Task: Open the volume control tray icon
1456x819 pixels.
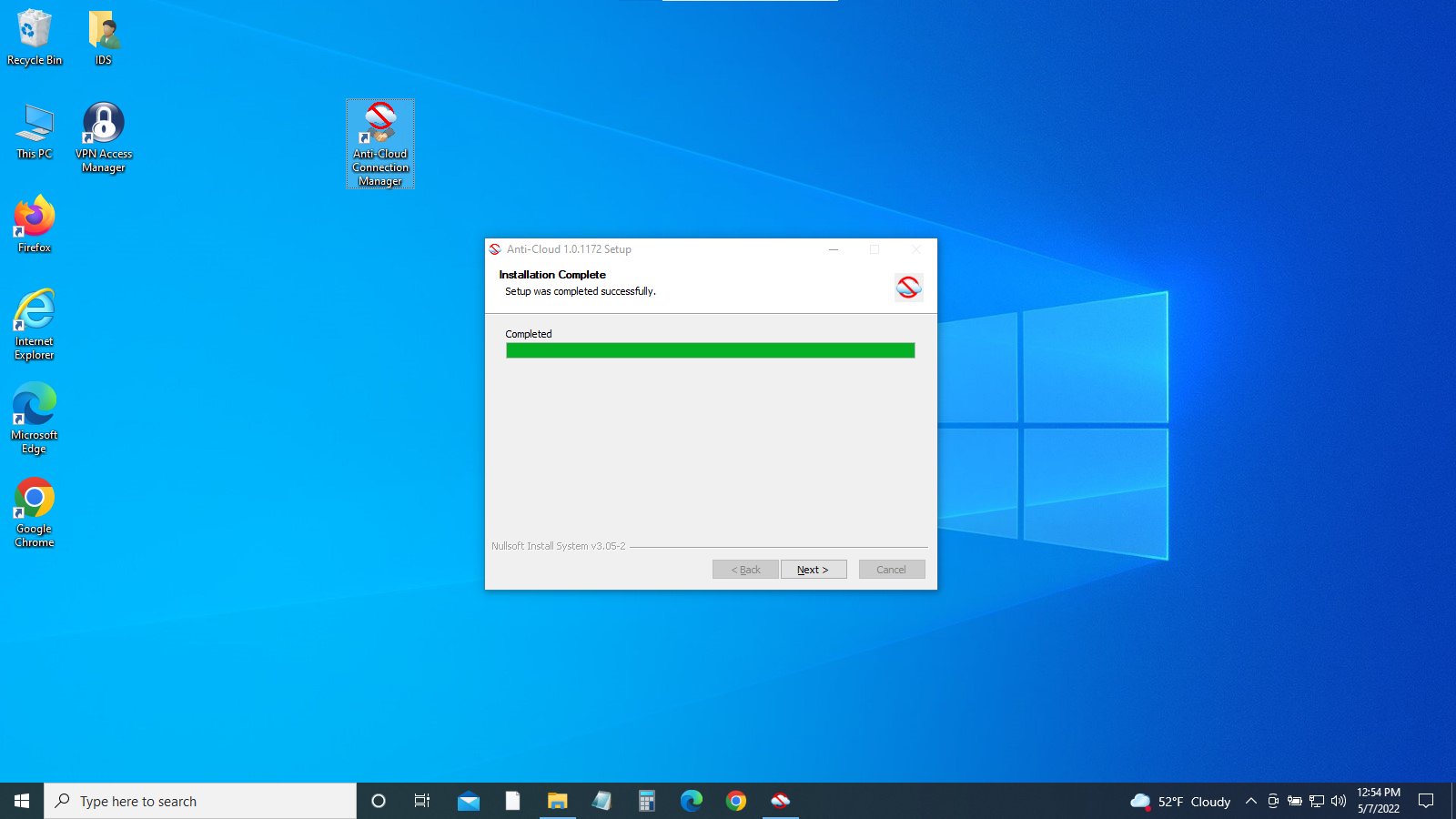Action: (x=1339, y=801)
